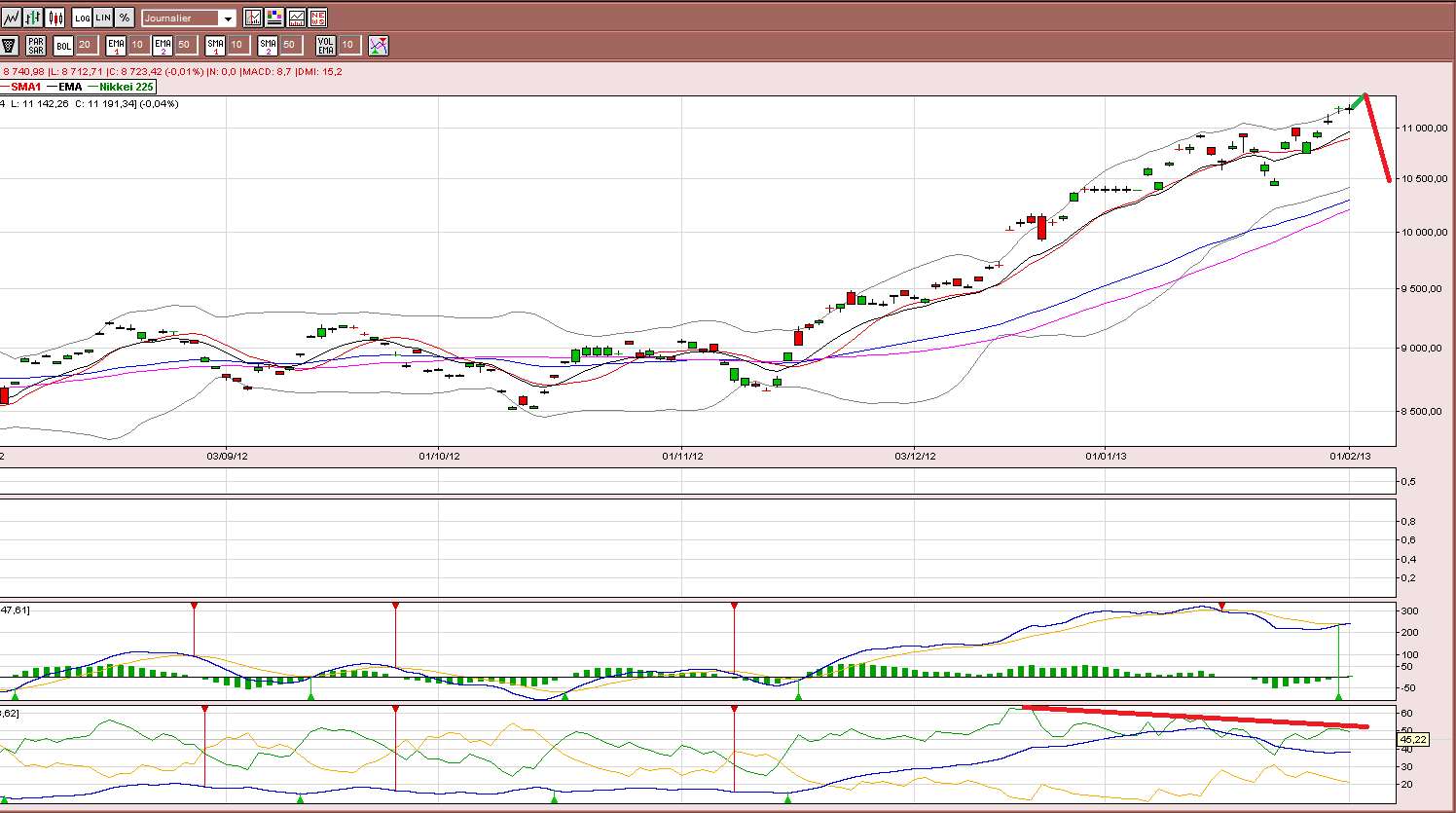Enable logarithmic LOG price scale
The width and height of the screenshot is (1456, 813).
(82, 18)
